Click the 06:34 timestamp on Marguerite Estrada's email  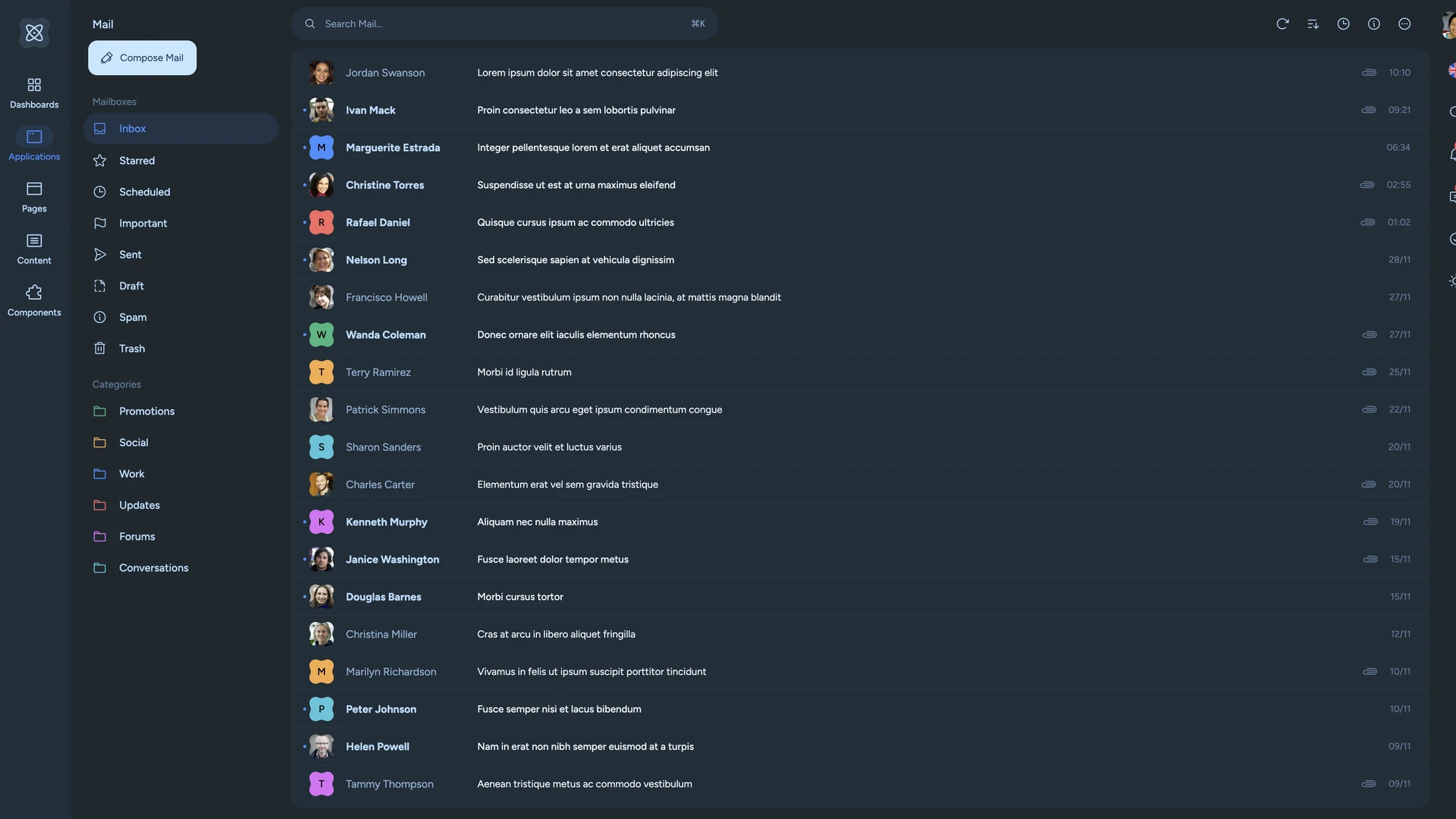pyautogui.click(x=1398, y=148)
